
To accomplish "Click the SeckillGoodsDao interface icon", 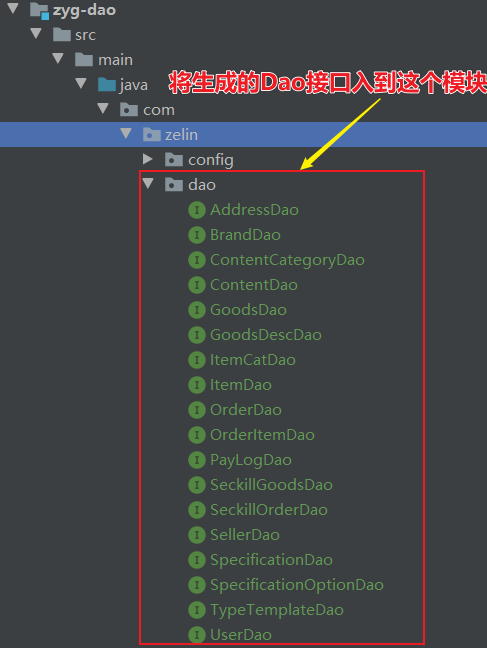I will point(197,485).
